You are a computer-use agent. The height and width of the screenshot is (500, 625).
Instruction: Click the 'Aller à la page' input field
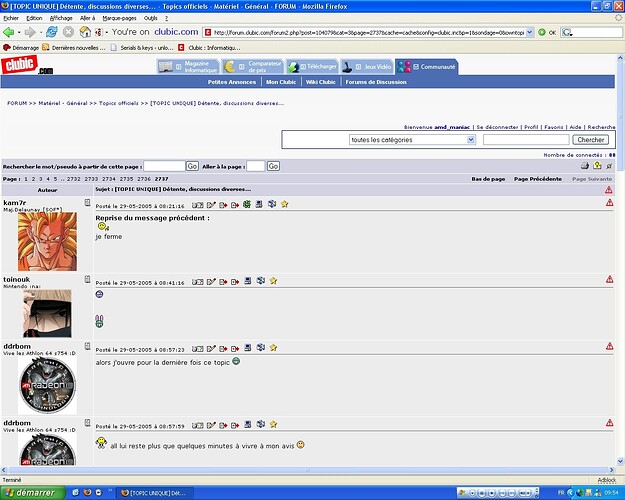[255, 165]
